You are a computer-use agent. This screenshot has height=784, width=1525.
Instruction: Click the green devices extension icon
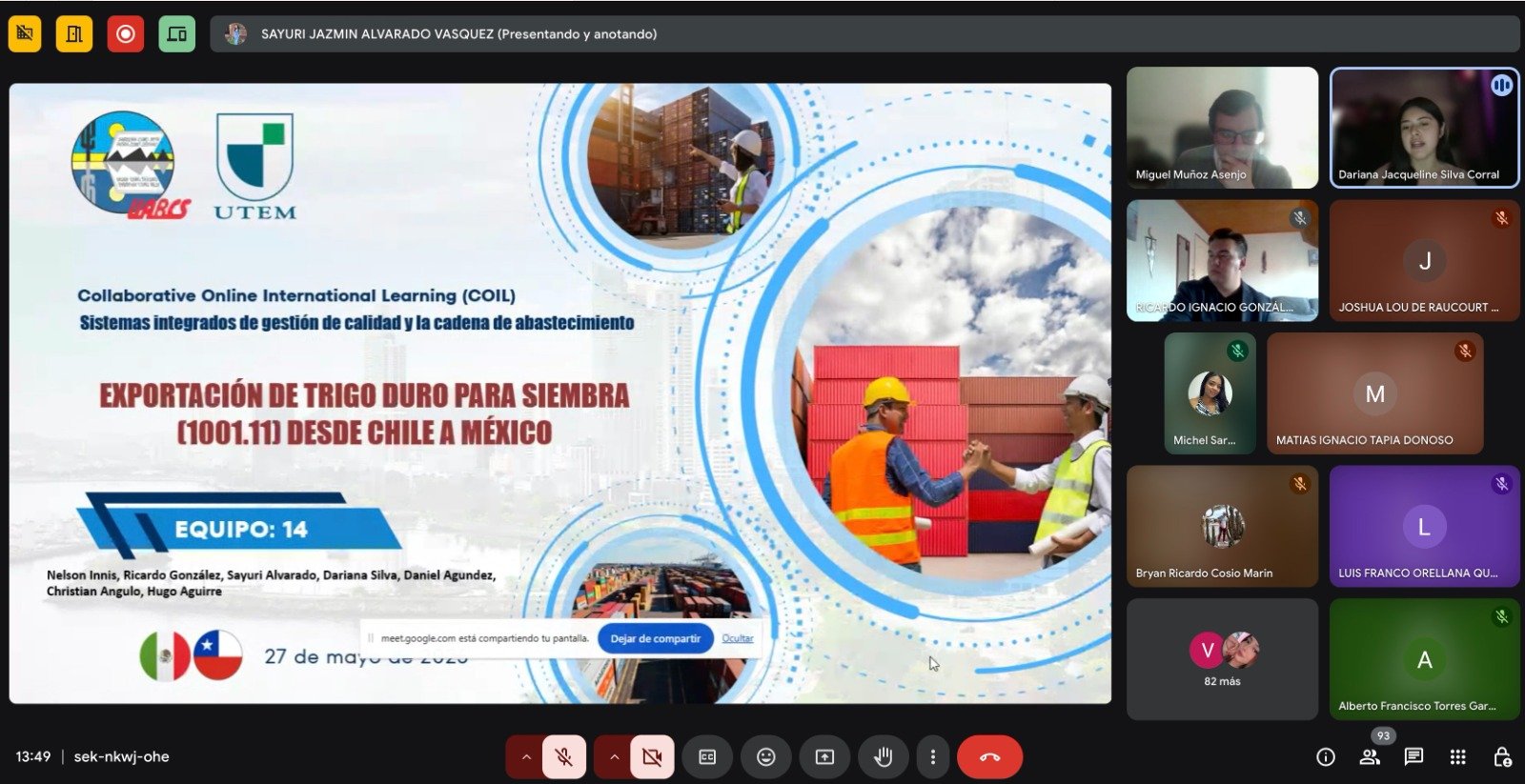tap(176, 34)
